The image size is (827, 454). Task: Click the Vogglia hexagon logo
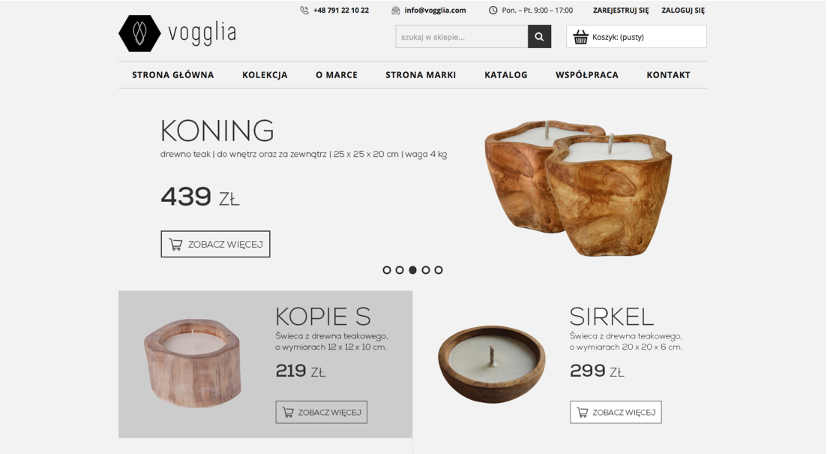(x=139, y=33)
